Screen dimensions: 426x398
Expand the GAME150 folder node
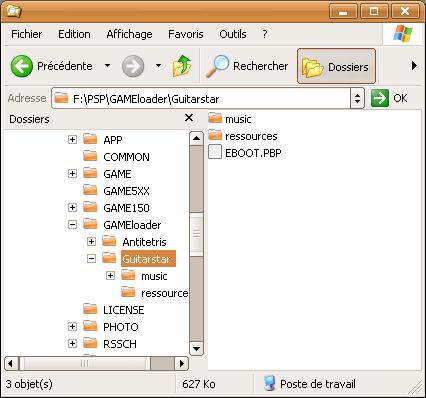point(72,207)
